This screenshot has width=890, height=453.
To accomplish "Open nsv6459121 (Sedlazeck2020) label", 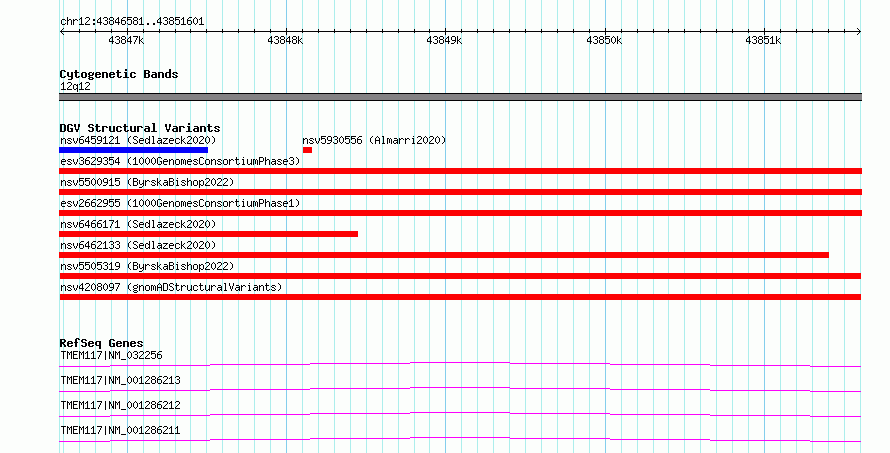I will tap(138, 140).
